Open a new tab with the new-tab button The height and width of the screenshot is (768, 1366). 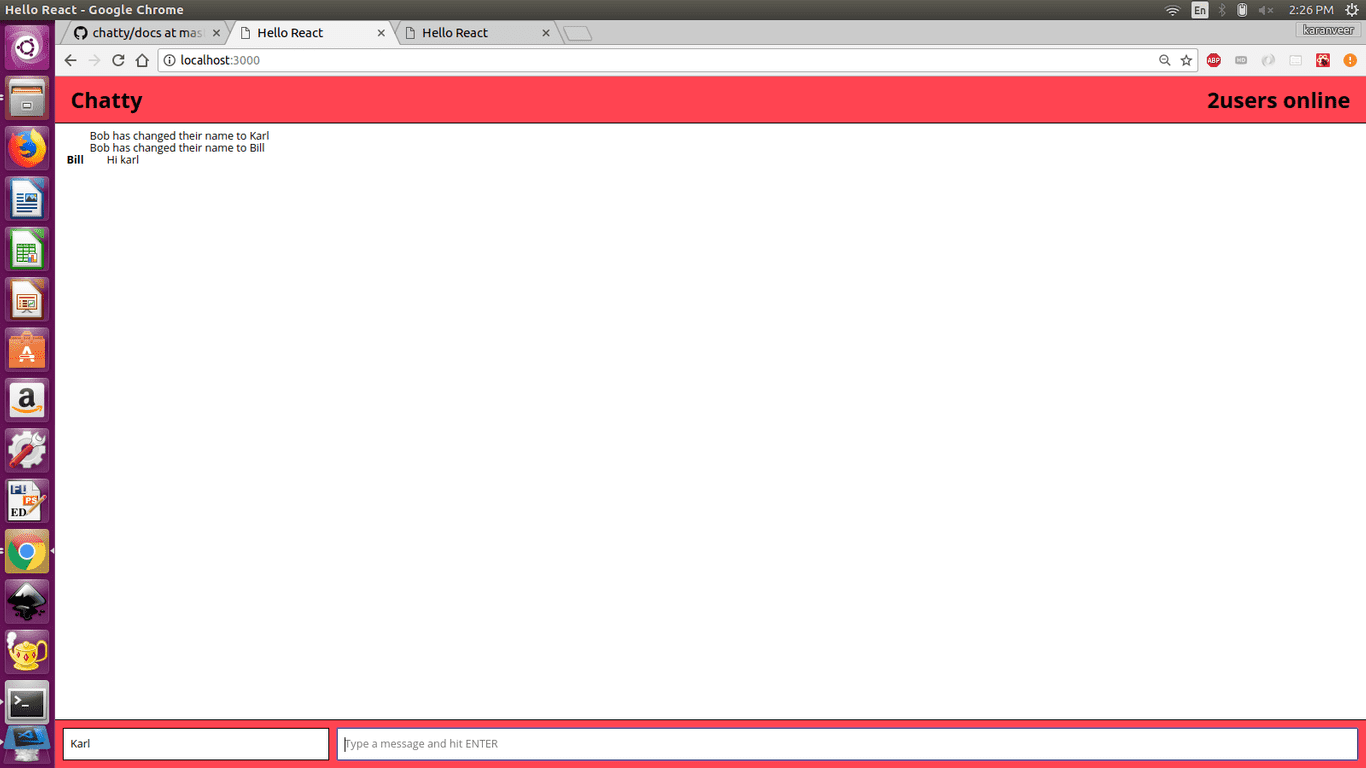coord(578,33)
